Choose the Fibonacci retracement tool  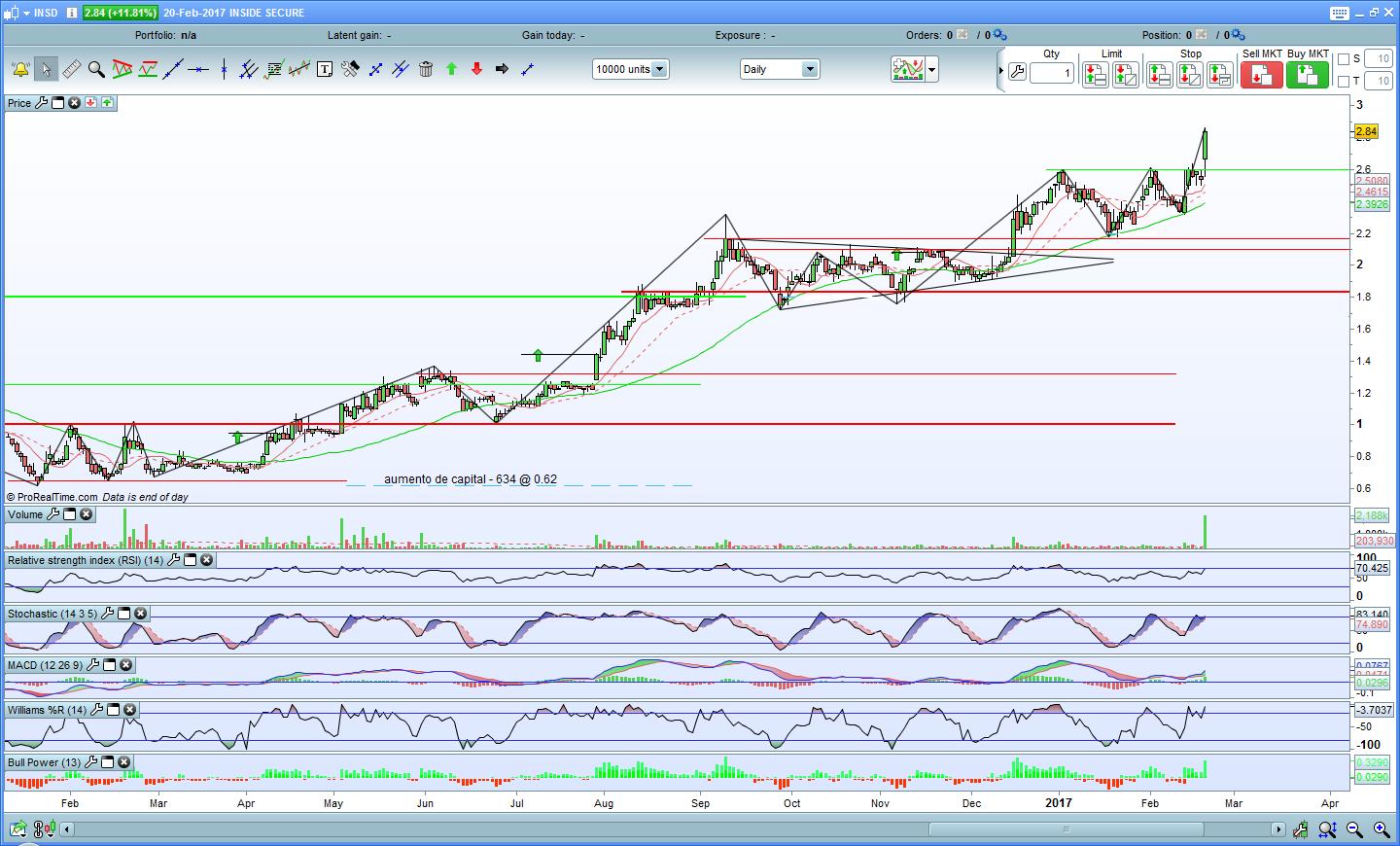tap(274, 69)
